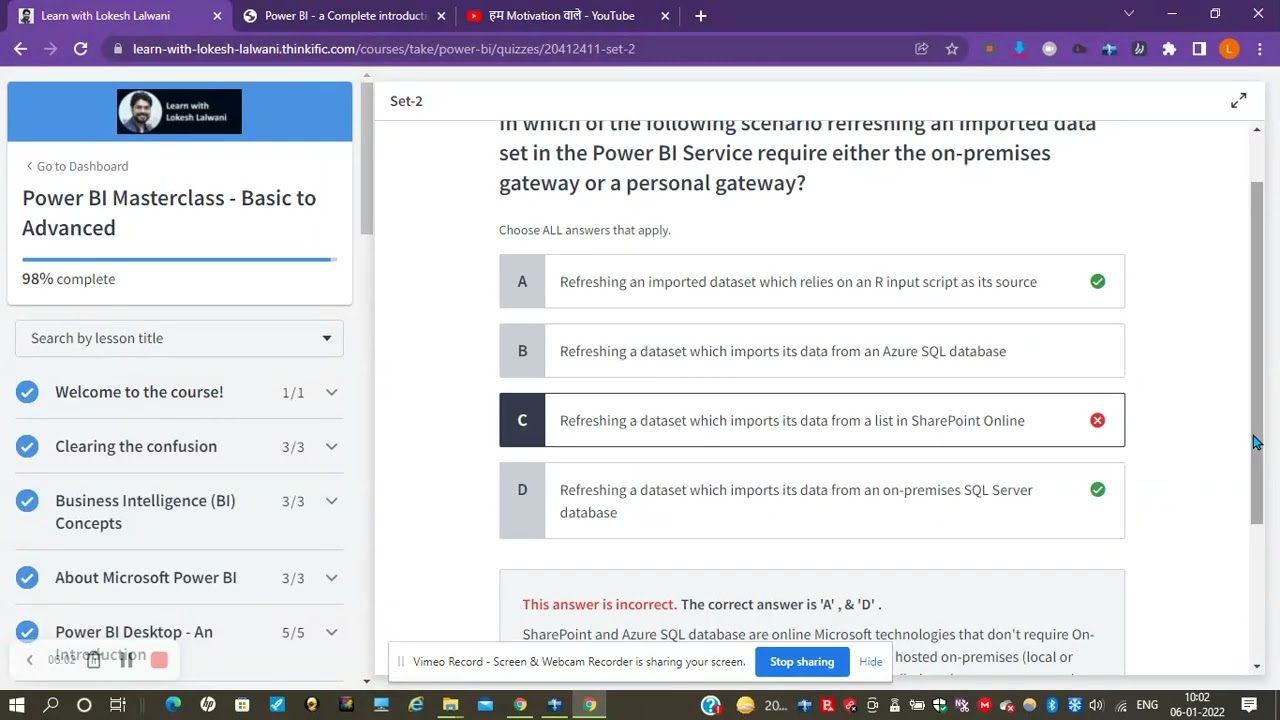Image resolution: width=1280 pixels, height=720 pixels.
Task: Open Windows taskbar search icon
Action: (51, 705)
